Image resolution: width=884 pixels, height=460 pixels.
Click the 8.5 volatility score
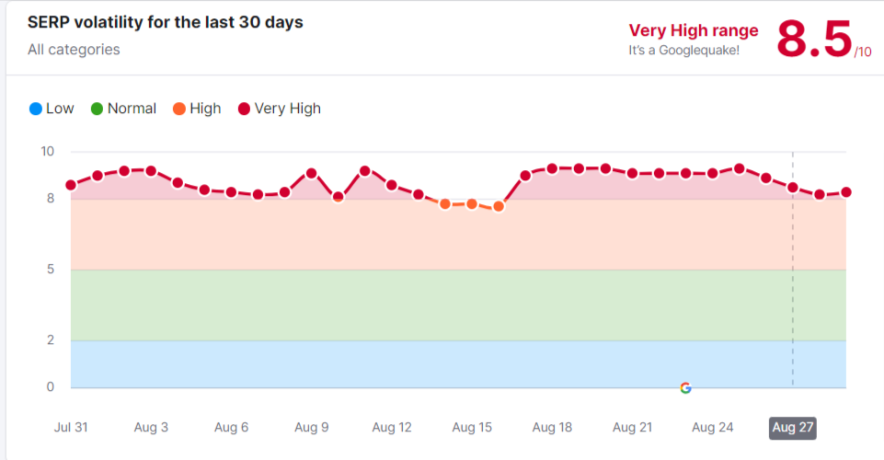pyautogui.click(x=814, y=40)
